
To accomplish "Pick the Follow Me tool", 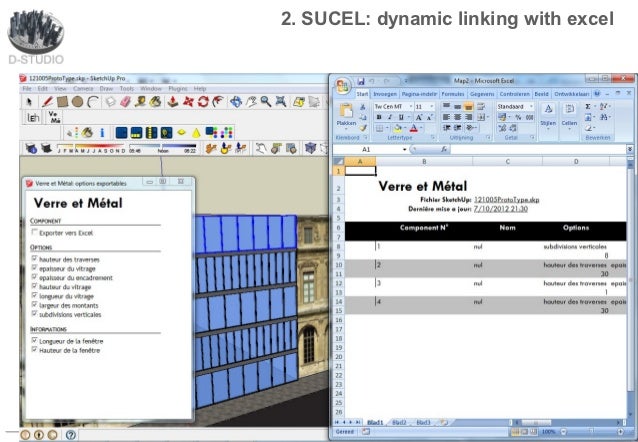I will (218, 102).
